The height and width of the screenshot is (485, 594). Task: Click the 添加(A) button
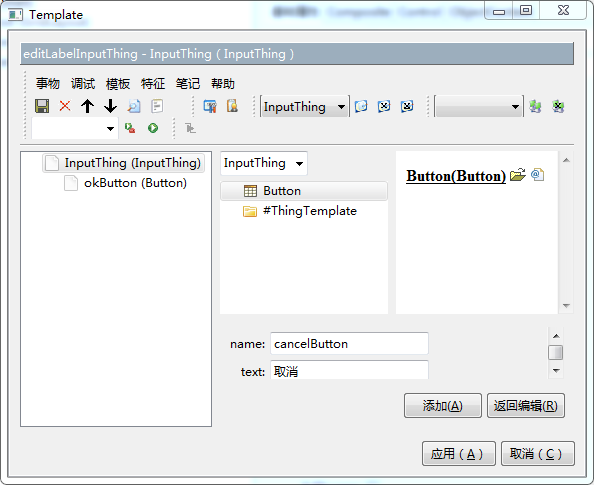442,406
